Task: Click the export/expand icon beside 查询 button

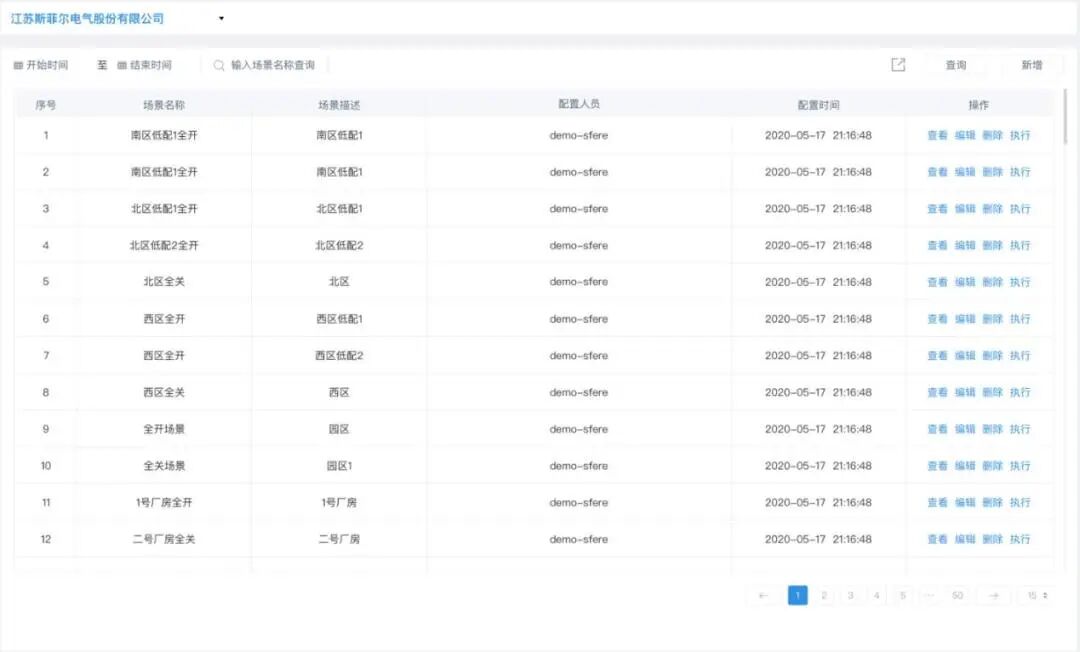Action: 897,64
